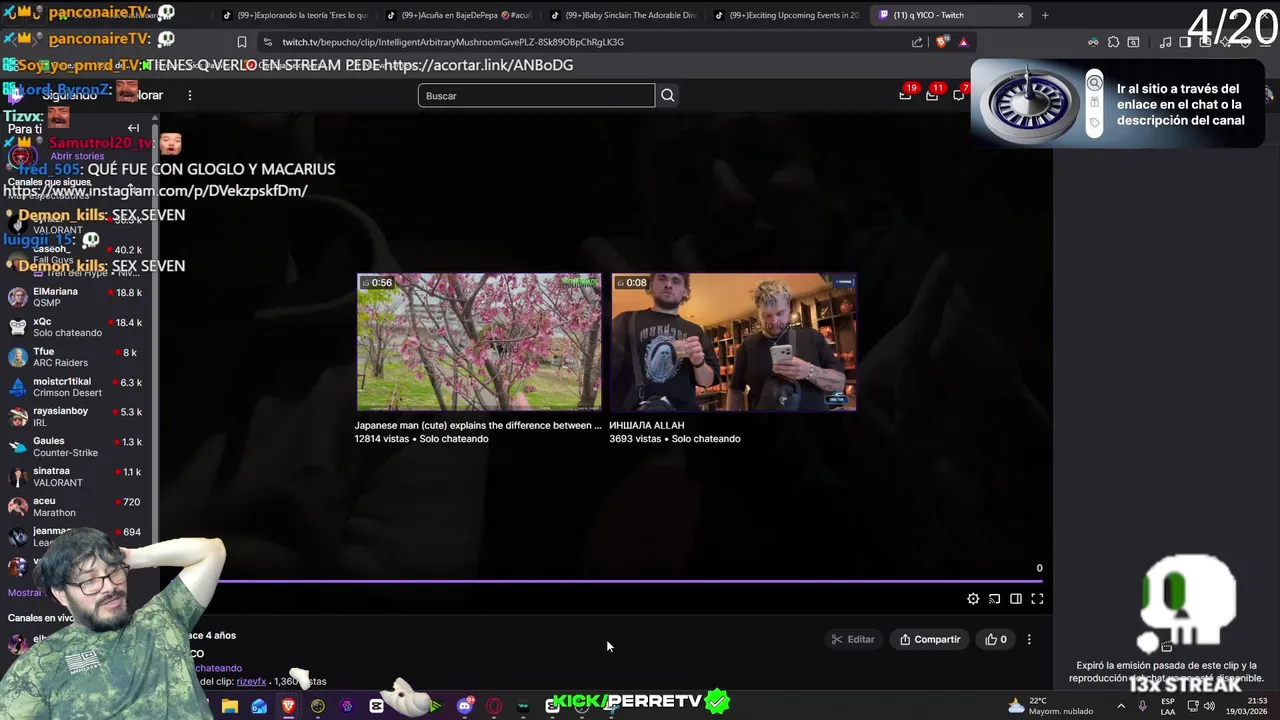Open the whispers icon with badge 7
Viewport: 1280px width, 720px height.
[958, 94]
